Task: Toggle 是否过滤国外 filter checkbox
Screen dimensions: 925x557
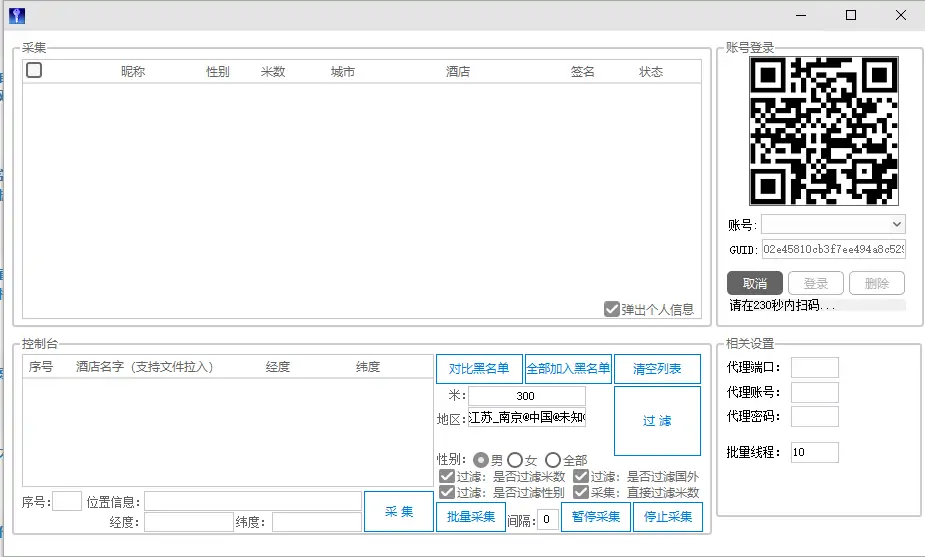Action: 581,476
